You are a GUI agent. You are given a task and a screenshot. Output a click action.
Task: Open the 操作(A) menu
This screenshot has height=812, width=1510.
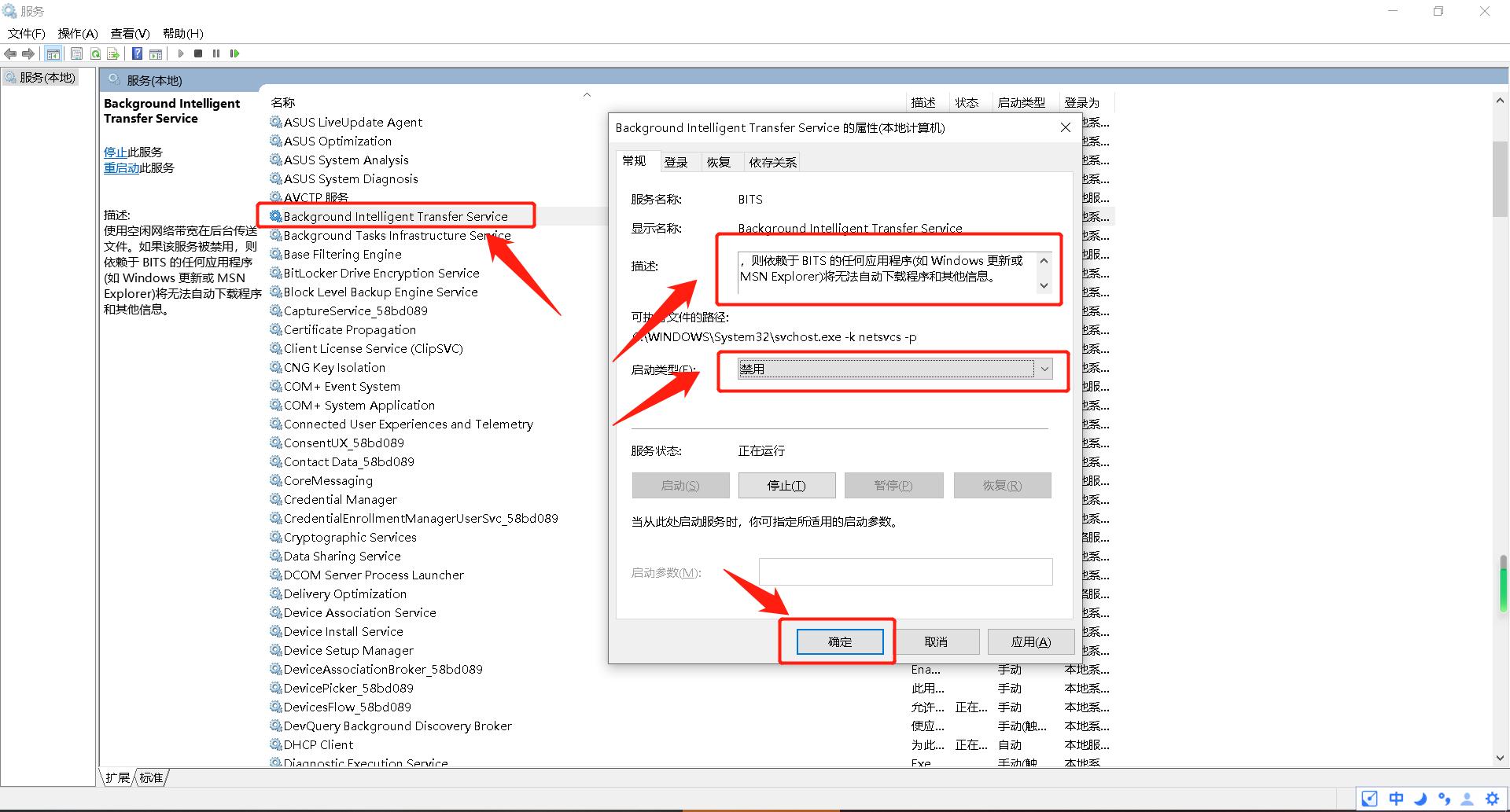coord(77,33)
